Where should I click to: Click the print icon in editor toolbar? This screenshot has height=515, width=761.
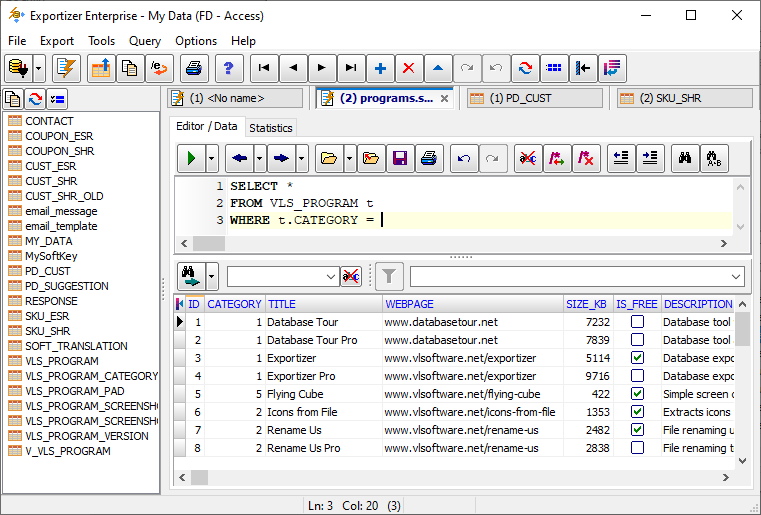click(429, 158)
